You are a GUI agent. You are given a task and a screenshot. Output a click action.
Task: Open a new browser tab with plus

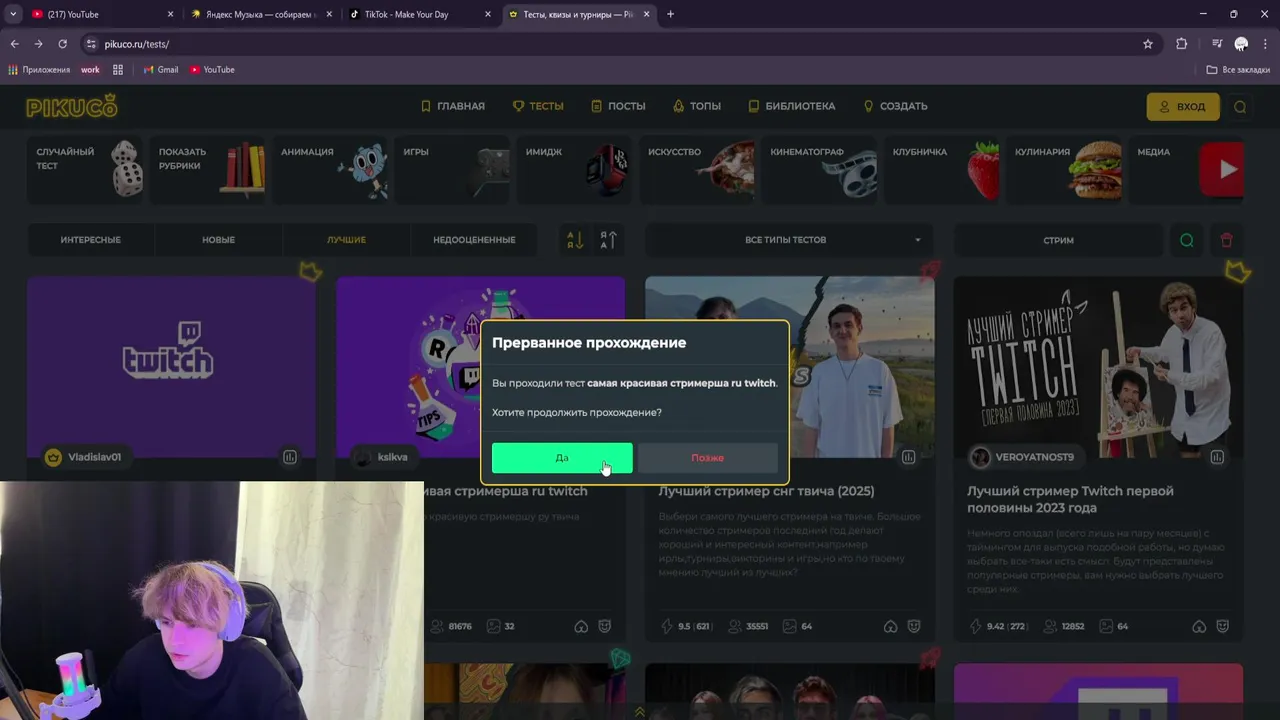point(670,14)
